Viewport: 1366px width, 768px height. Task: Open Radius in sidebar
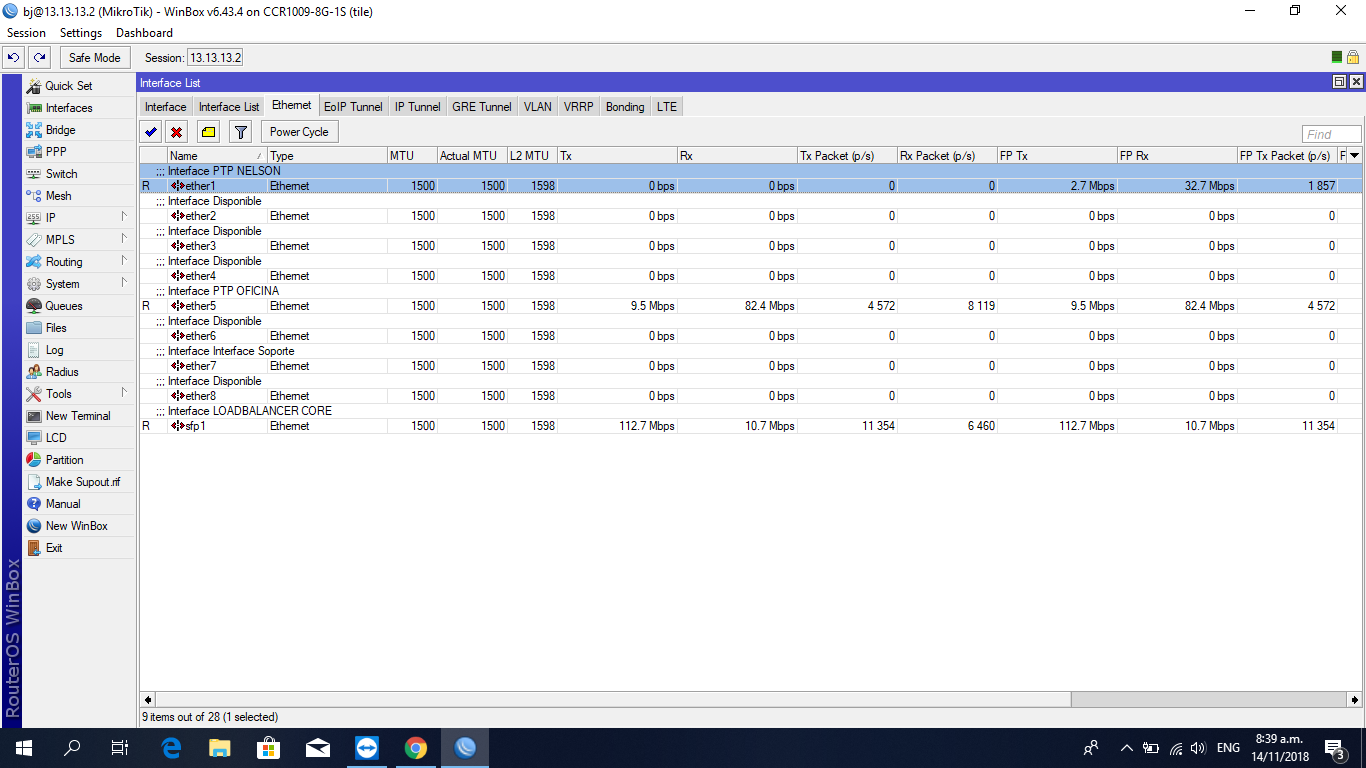(79, 372)
